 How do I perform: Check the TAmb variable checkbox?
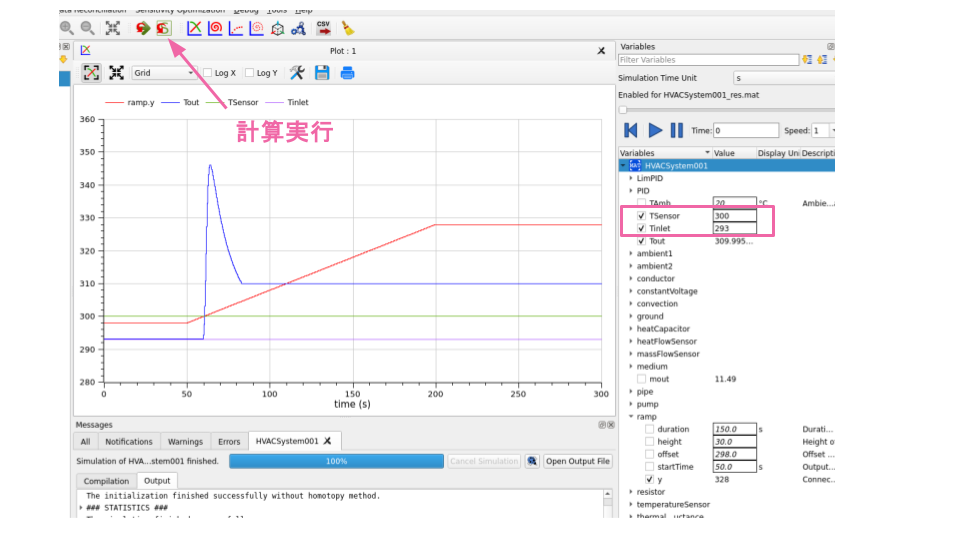click(x=641, y=203)
